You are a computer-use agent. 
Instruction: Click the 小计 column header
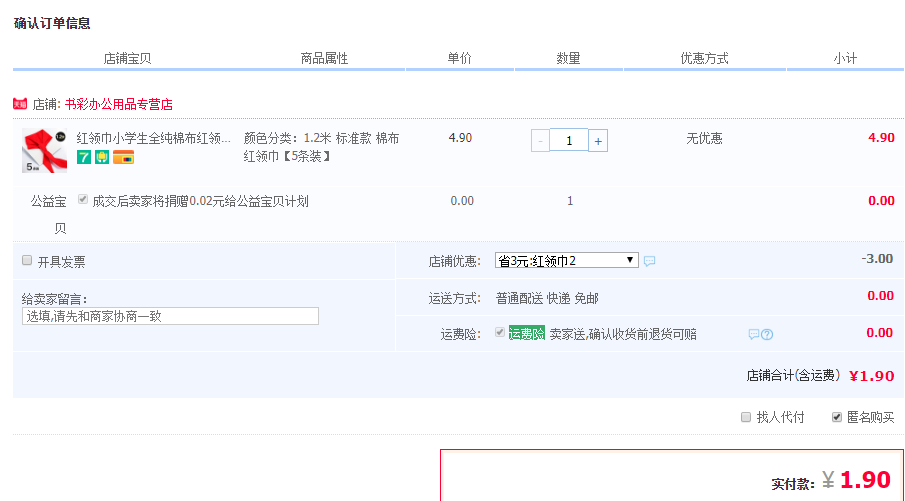[x=845, y=58]
